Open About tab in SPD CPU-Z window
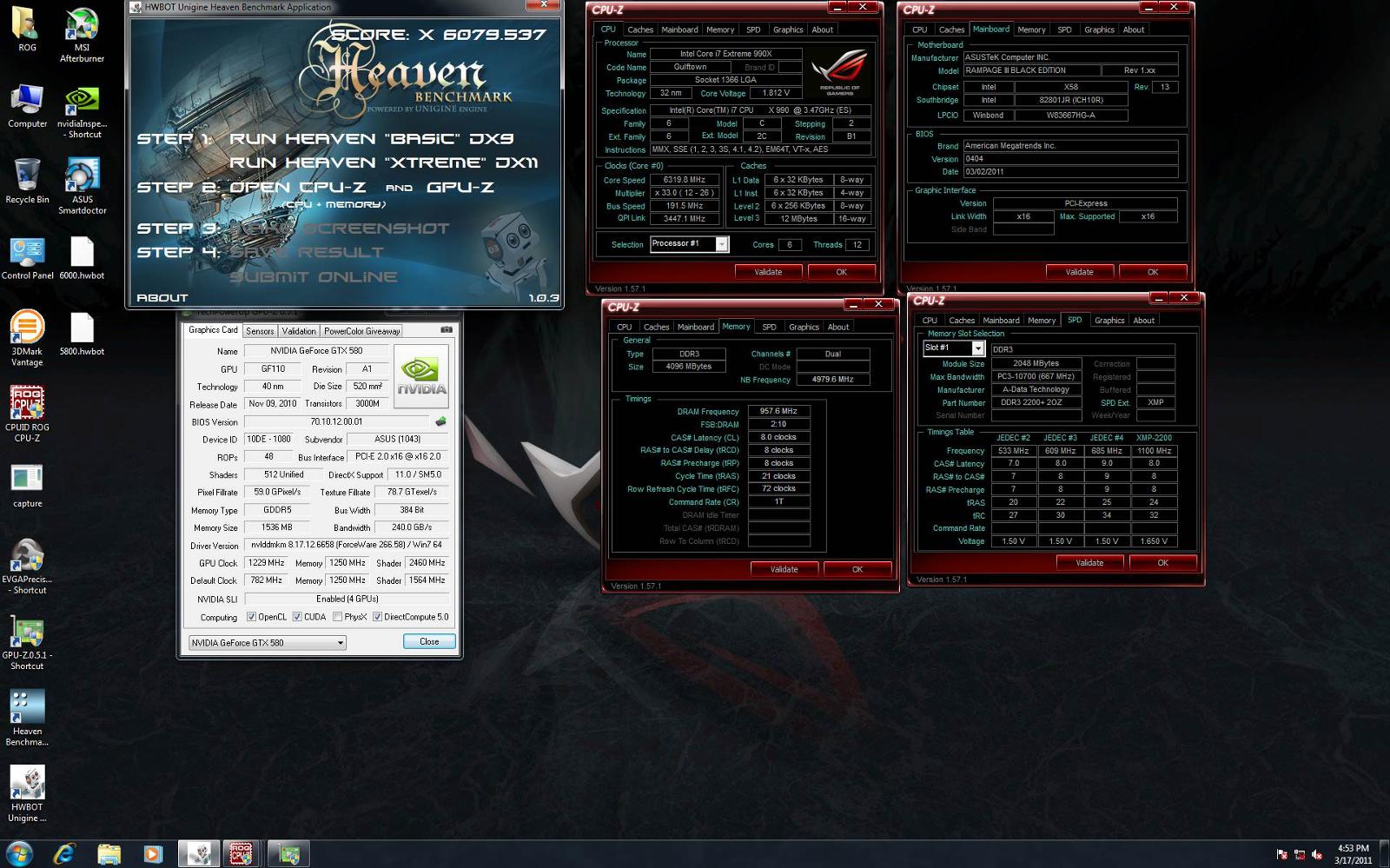Image resolution: width=1390 pixels, height=868 pixels. click(x=1144, y=321)
